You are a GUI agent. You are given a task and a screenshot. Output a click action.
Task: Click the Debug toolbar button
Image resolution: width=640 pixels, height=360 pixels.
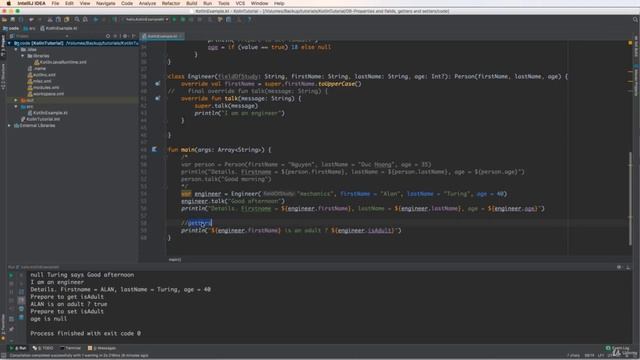tap(182, 19)
